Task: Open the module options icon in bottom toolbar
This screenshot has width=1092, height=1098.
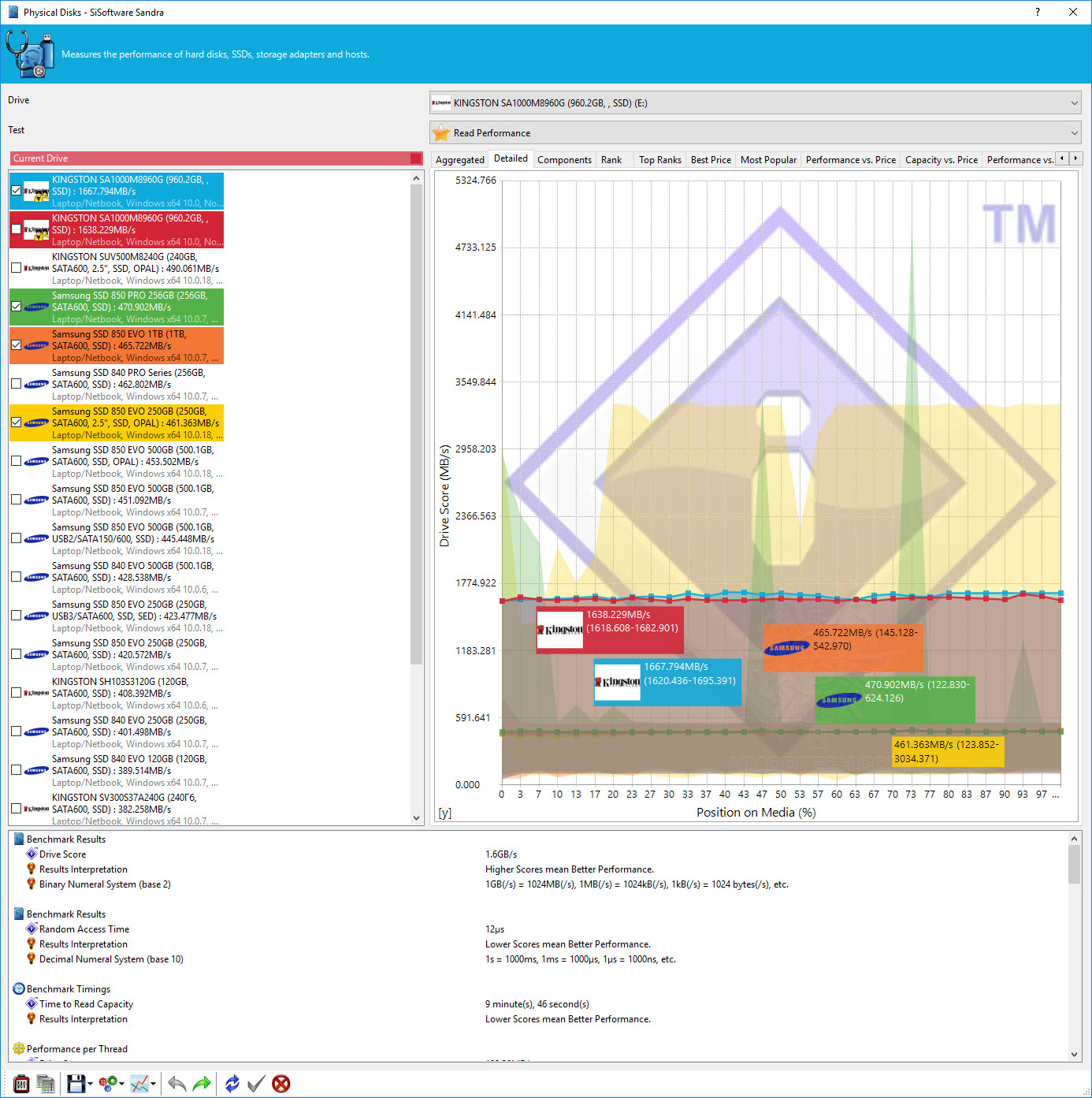Action: (21, 1084)
